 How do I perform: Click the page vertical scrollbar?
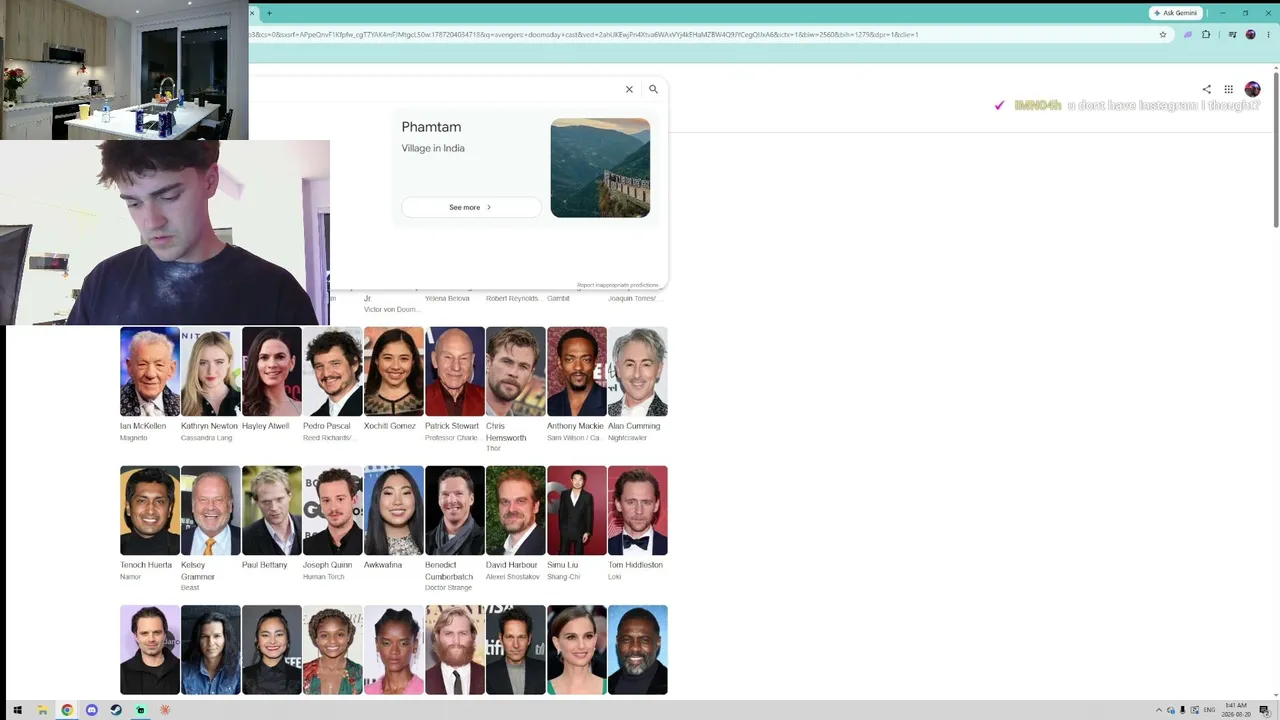(x=1276, y=150)
